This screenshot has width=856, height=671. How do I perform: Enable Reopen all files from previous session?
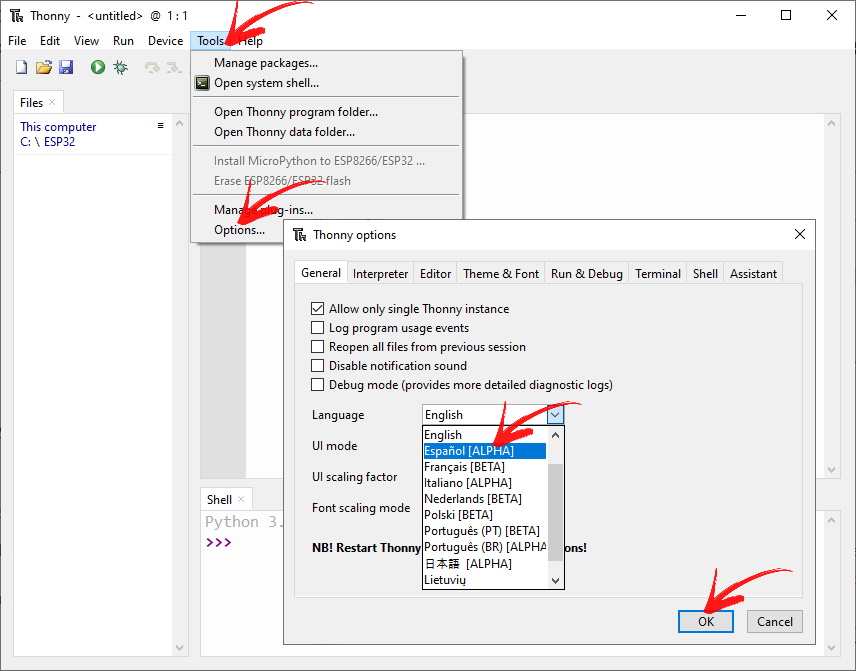(x=317, y=347)
